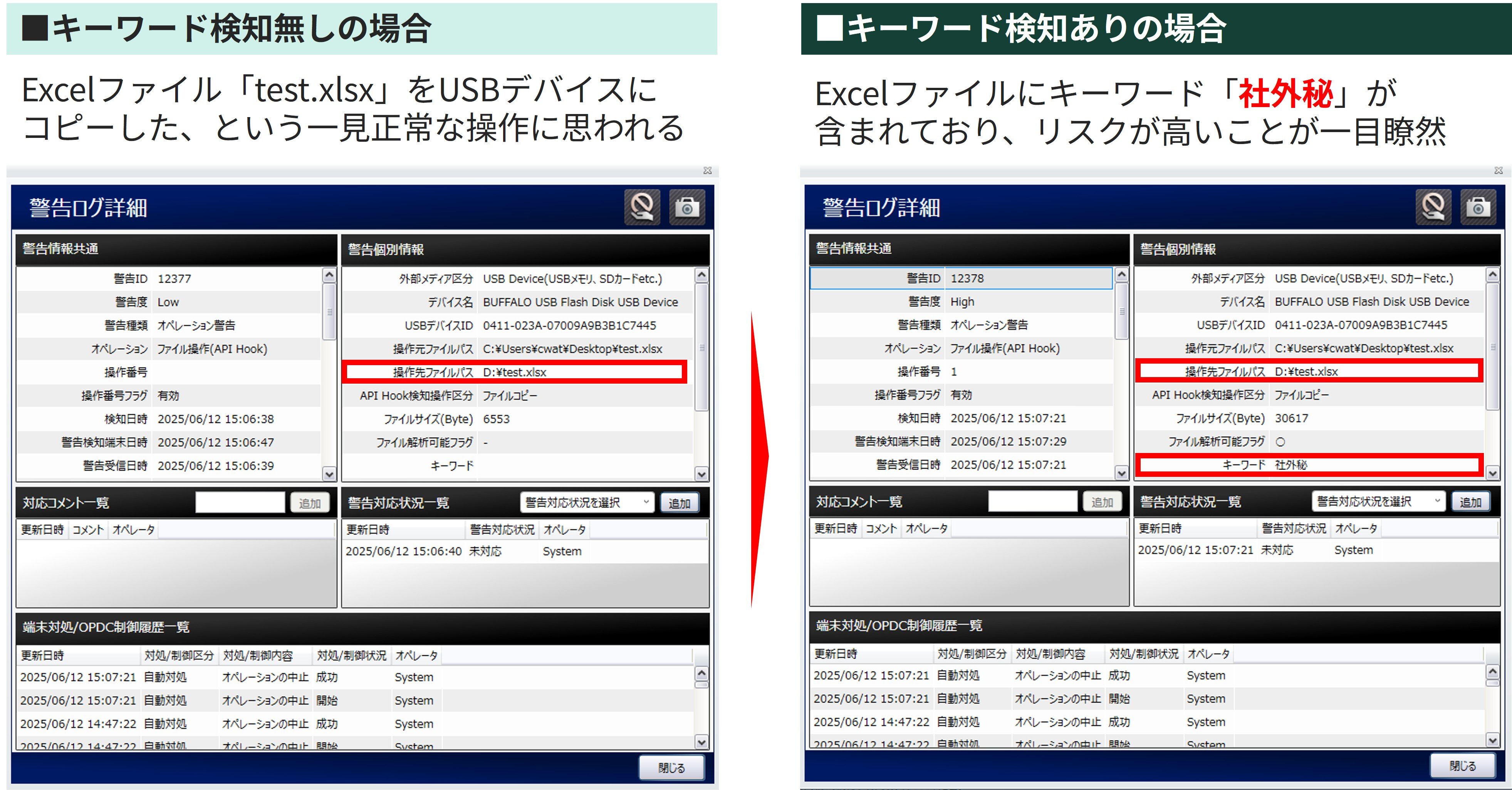Viewport: 1512px width, 790px height.
Task: Click the camera icon in the right 警告ログ詳細 window
Action: pyautogui.click(x=1478, y=206)
